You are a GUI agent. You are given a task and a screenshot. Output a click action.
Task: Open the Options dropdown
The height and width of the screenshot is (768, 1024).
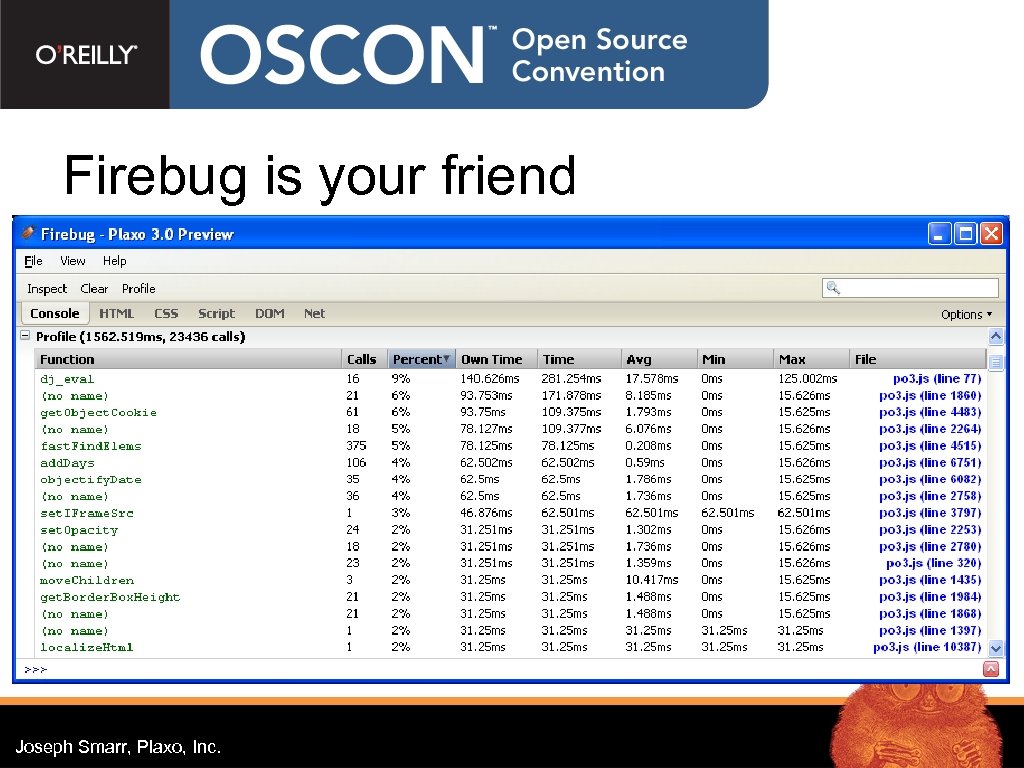[965, 313]
